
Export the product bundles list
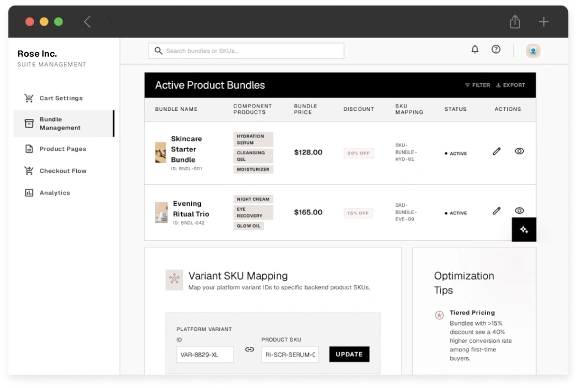coord(510,85)
